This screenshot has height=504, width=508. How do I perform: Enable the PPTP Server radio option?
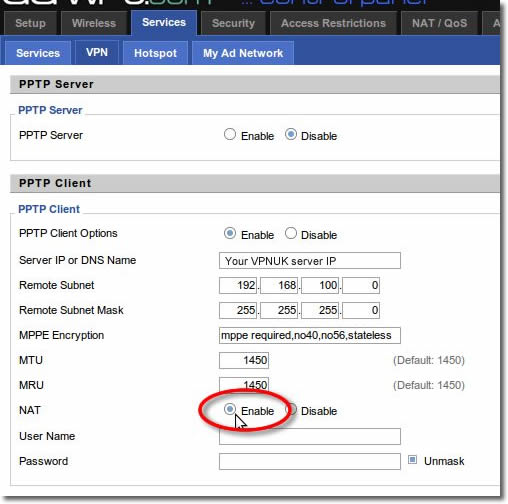230,135
